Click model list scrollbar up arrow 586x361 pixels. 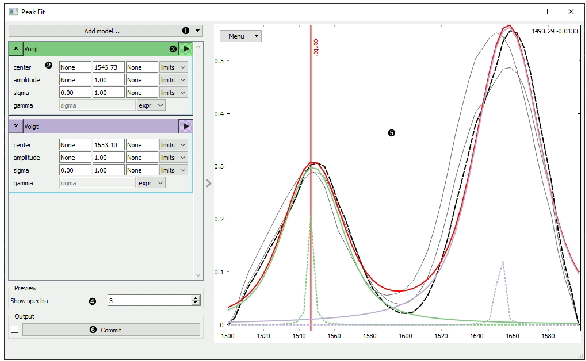pyautogui.click(x=198, y=47)
